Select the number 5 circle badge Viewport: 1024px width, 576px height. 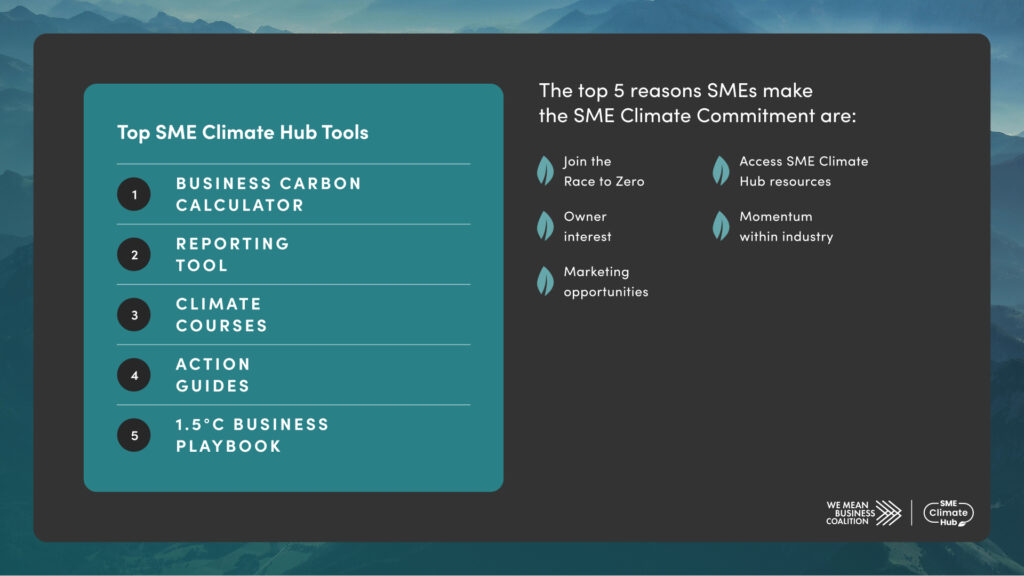click(134, 435)
